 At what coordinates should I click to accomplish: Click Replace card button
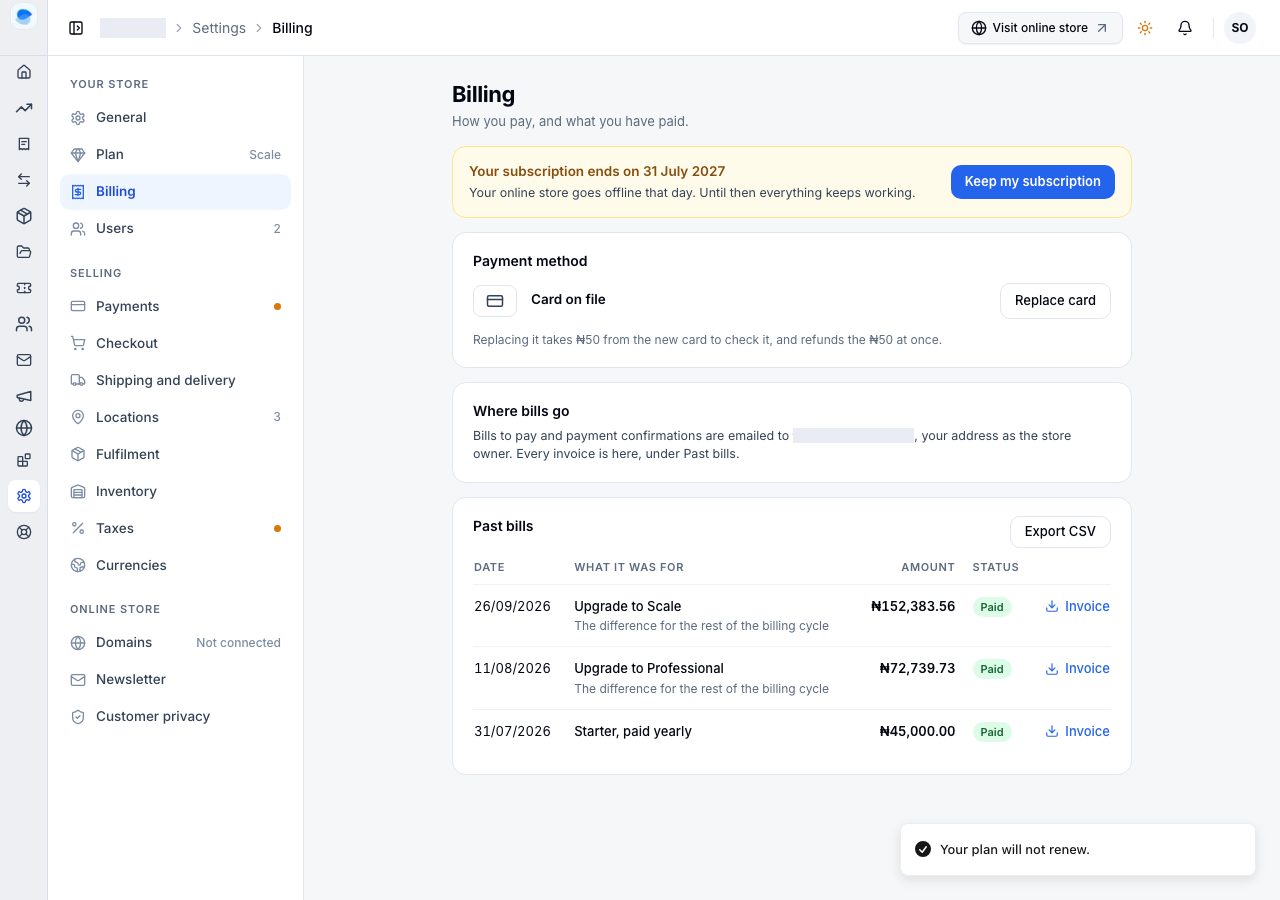coord(1055,300)
